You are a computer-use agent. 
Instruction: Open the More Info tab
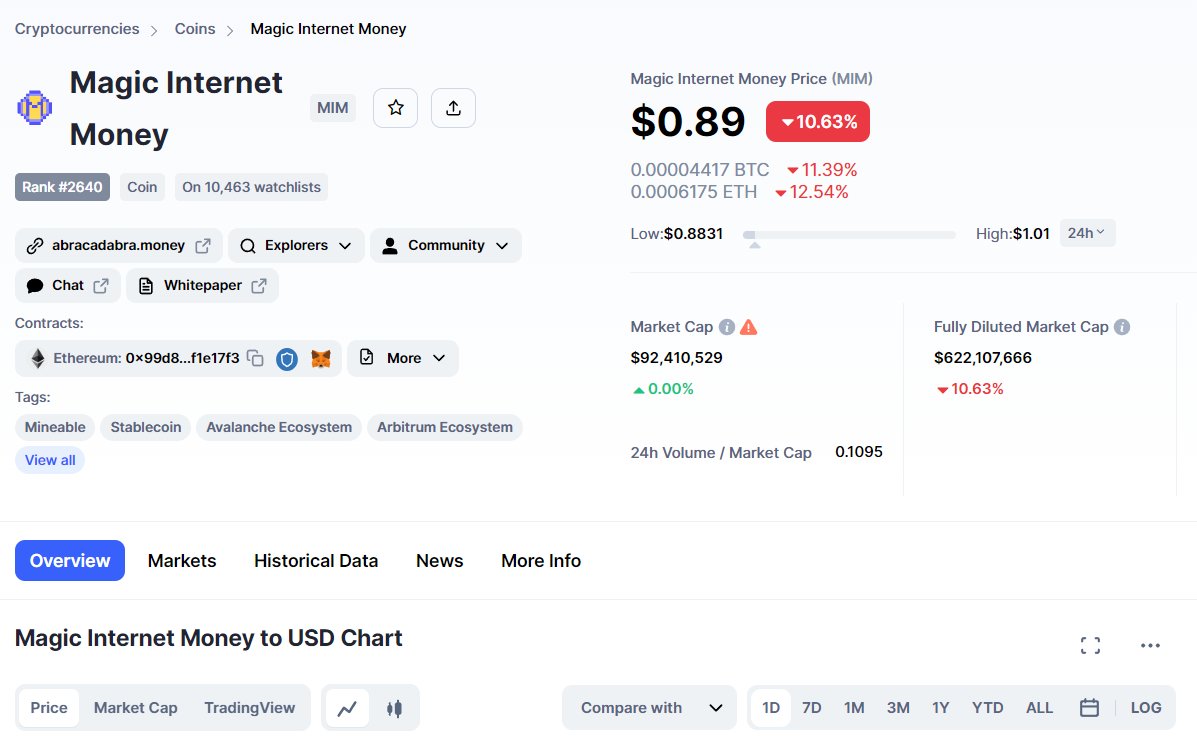pyautogui.click(x=541, y=560)
